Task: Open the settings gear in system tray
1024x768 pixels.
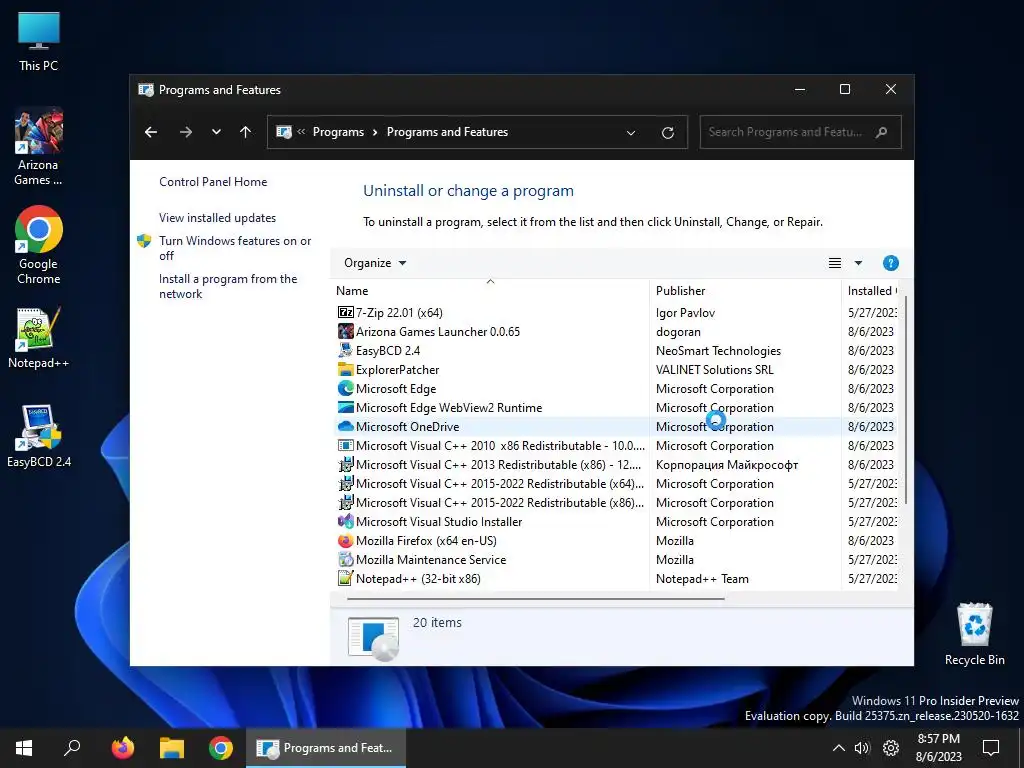Action: pos(891,748)
